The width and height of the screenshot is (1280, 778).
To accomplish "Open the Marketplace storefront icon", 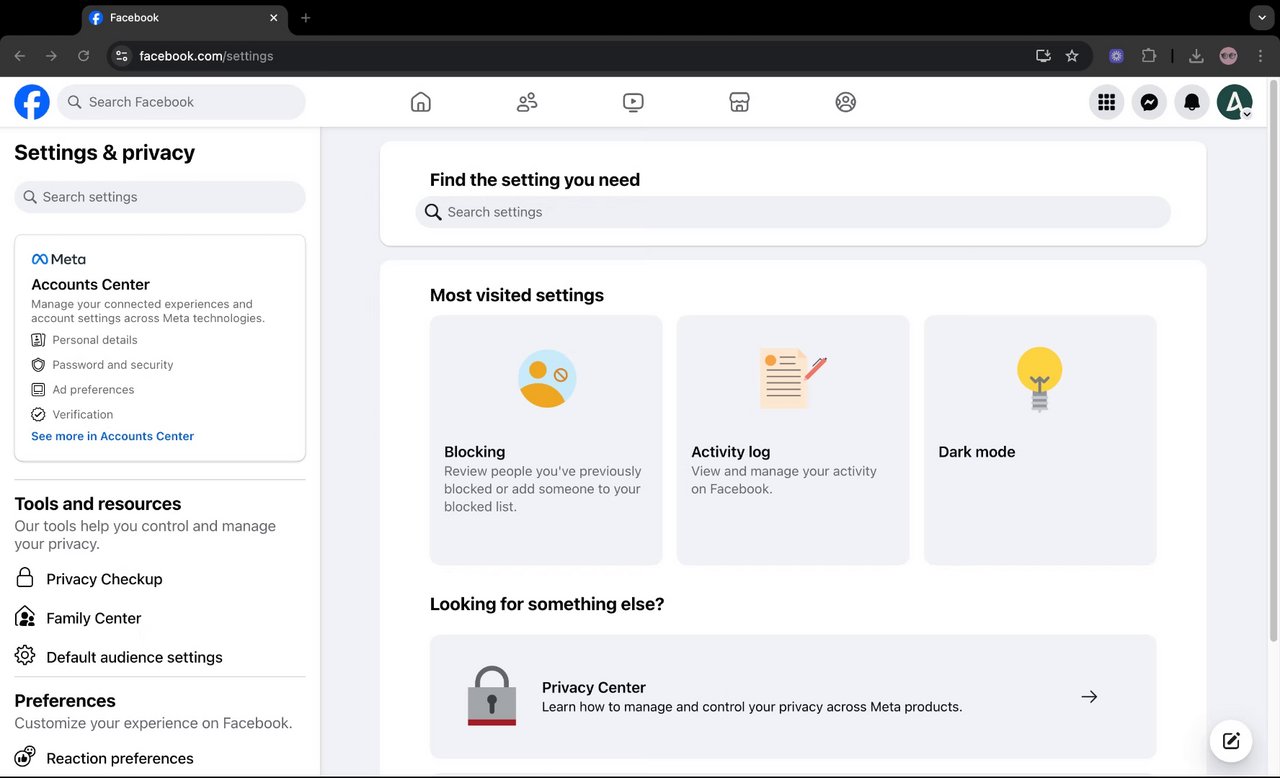I will (739, 102).
